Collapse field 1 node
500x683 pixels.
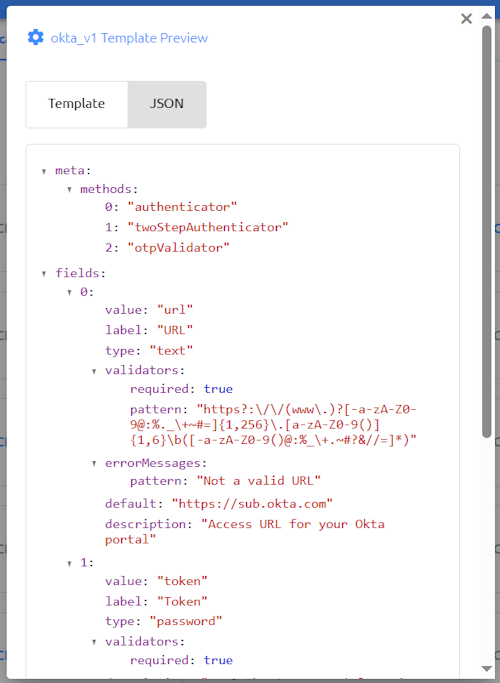69,564
